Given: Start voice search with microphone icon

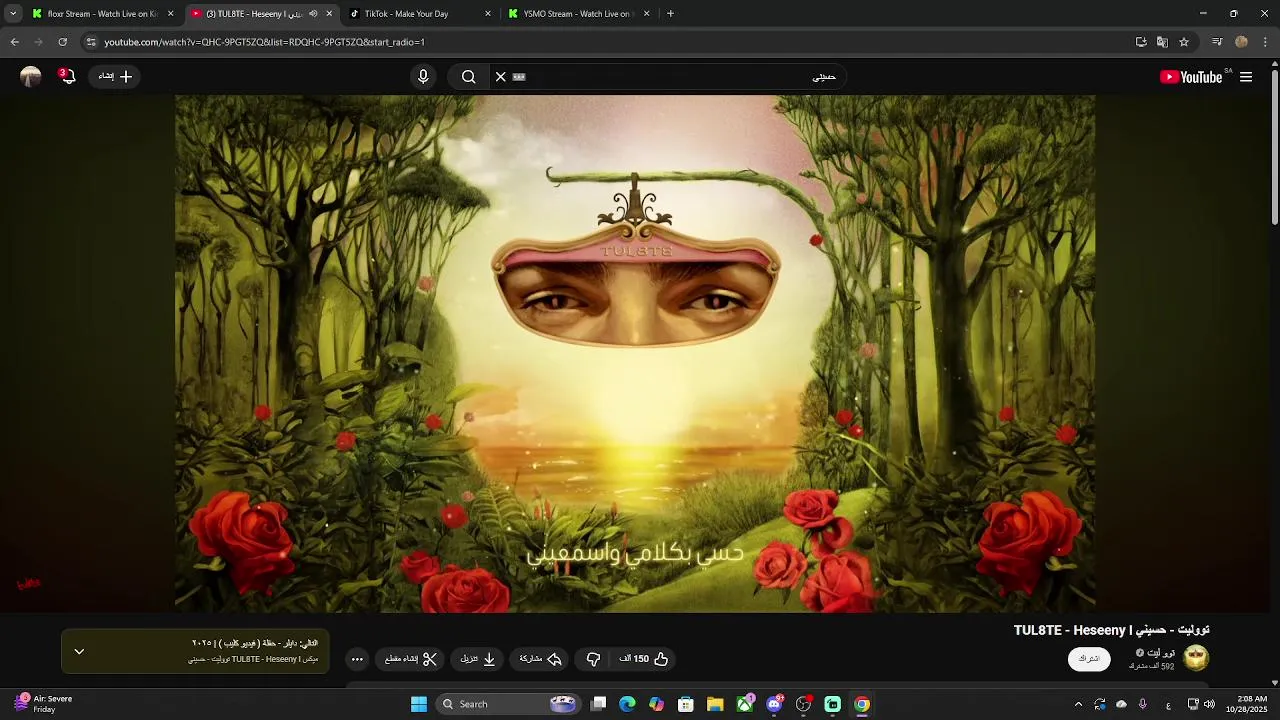Looking at the screenshot, I should pos(423,77).
